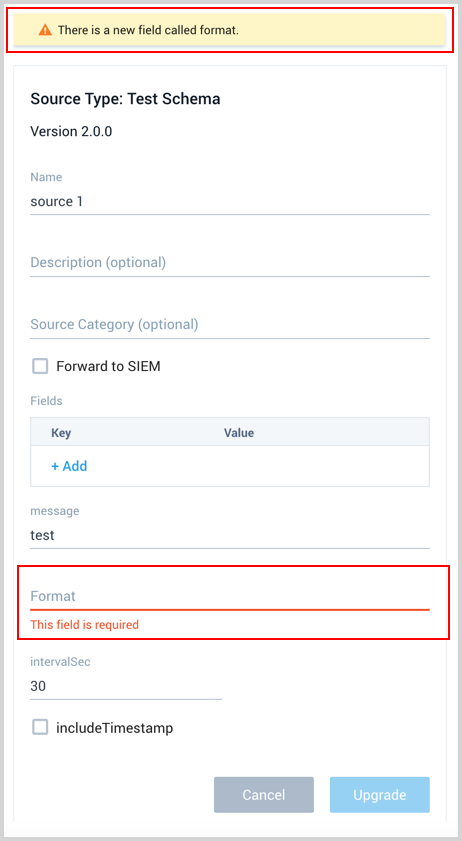The height and width of the screenshot is (841, 462).
Task: Click the intervalSec label
Action: 61,662
